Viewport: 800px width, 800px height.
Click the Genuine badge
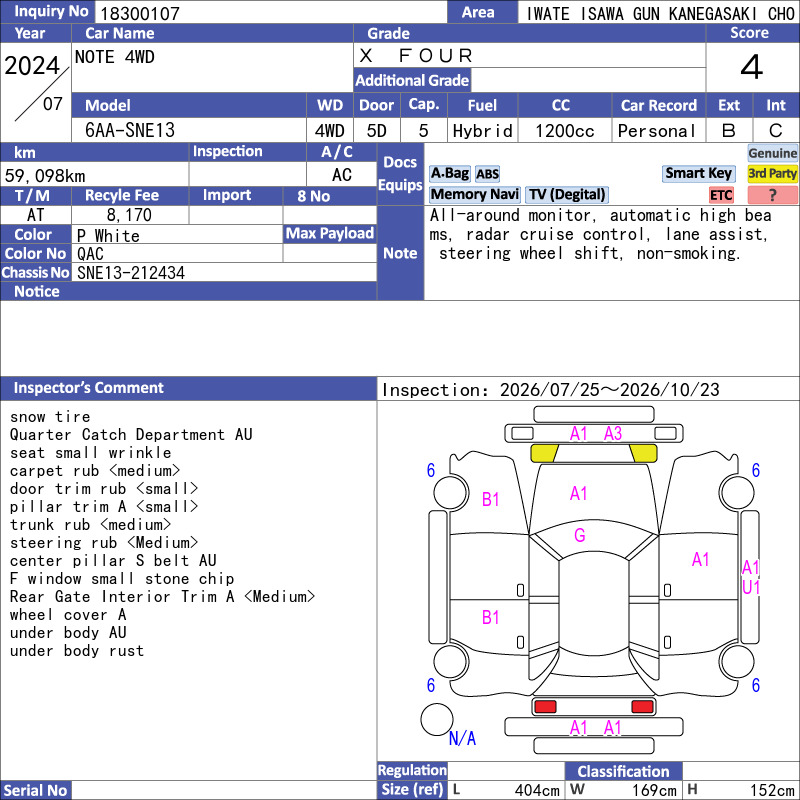(772, 153)
